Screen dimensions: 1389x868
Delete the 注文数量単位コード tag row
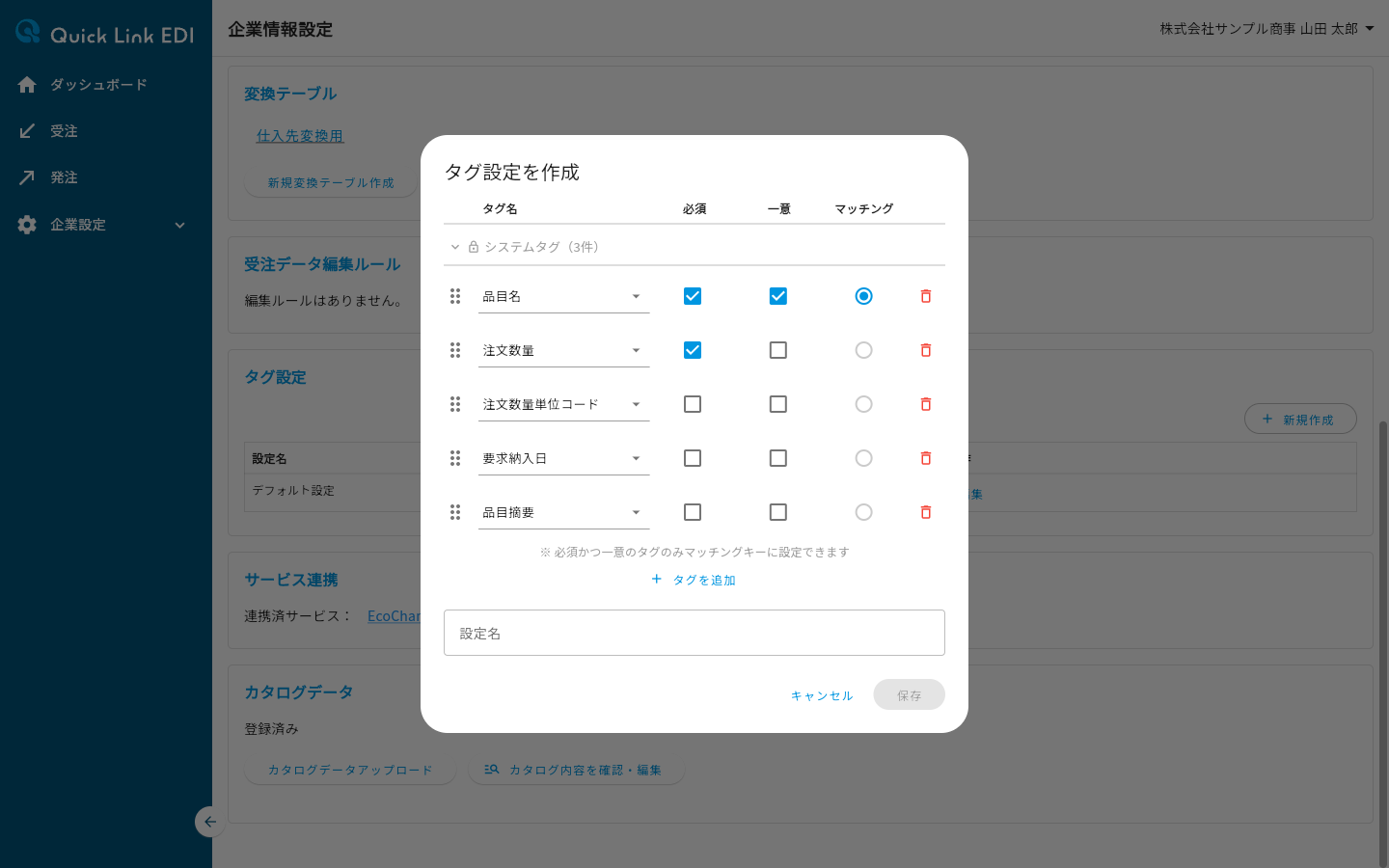(x=926, y=404)
